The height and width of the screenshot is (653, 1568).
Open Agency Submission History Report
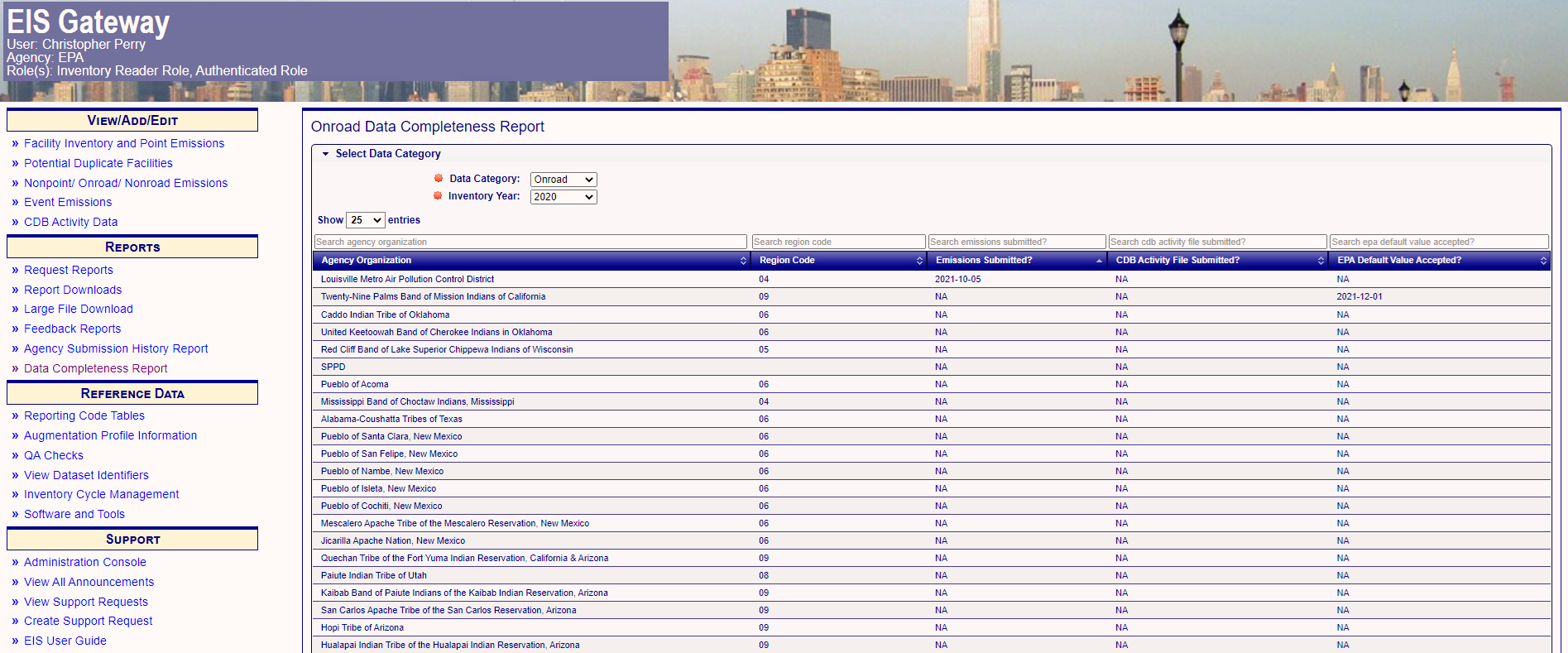[x=116, y=348]
